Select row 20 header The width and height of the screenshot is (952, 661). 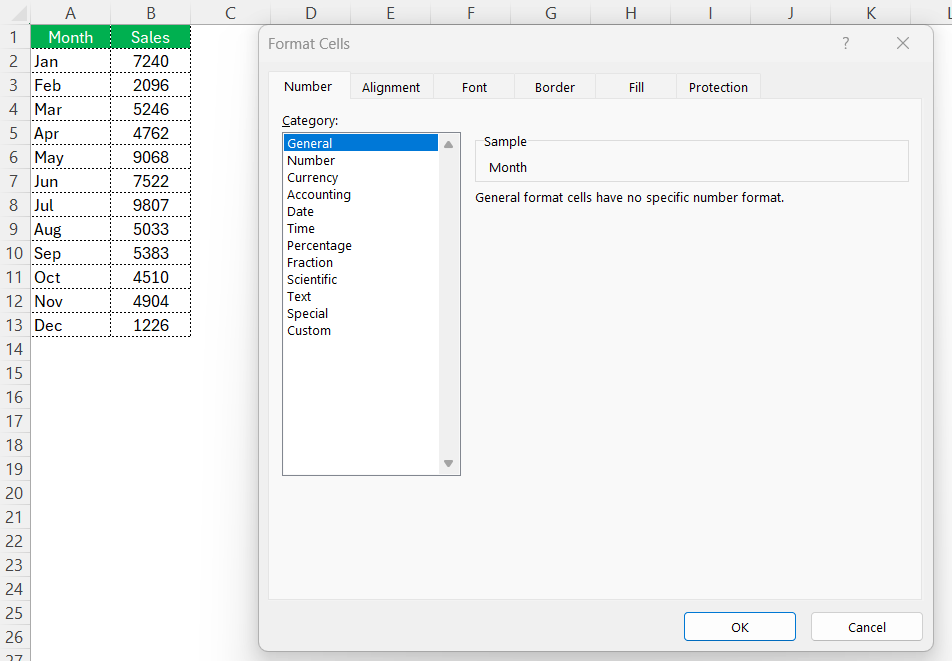coord(15,493)
